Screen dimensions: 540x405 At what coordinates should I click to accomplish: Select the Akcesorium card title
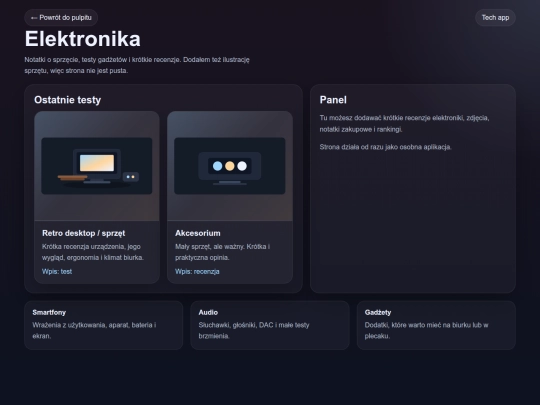[x=198, y=233]
